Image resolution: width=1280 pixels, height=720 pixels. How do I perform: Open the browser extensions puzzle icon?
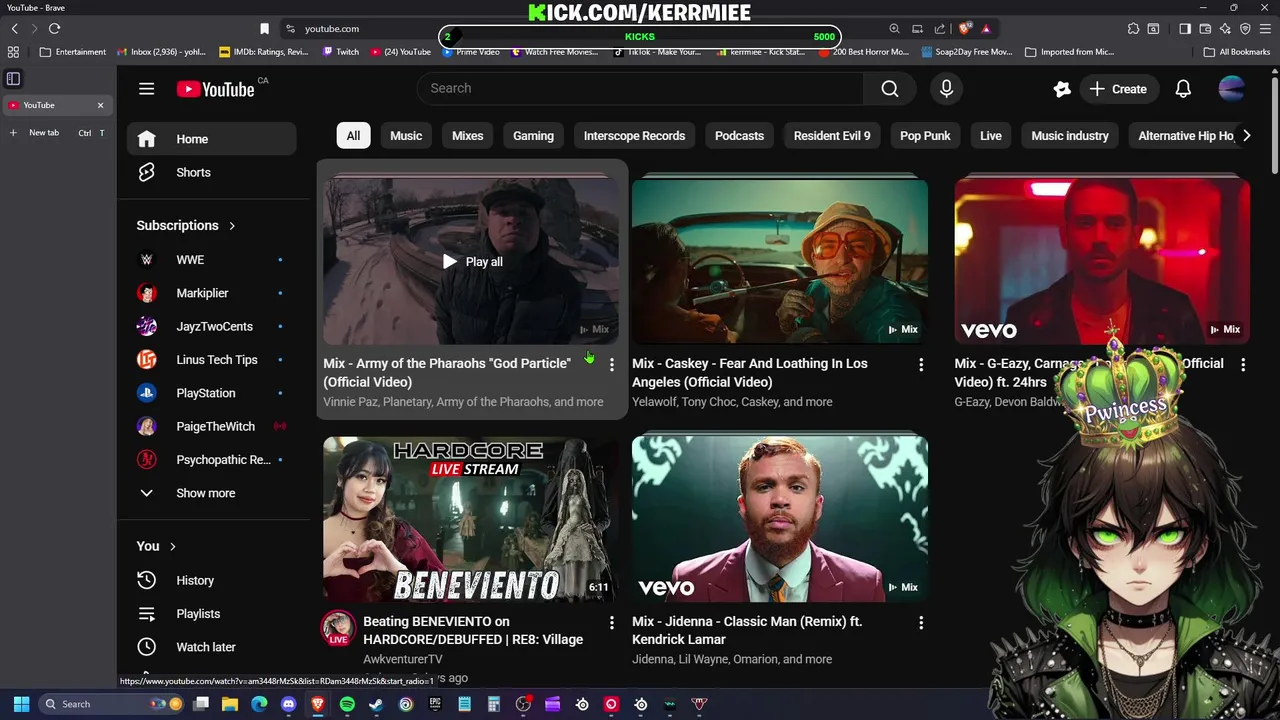pos(1133,29)
